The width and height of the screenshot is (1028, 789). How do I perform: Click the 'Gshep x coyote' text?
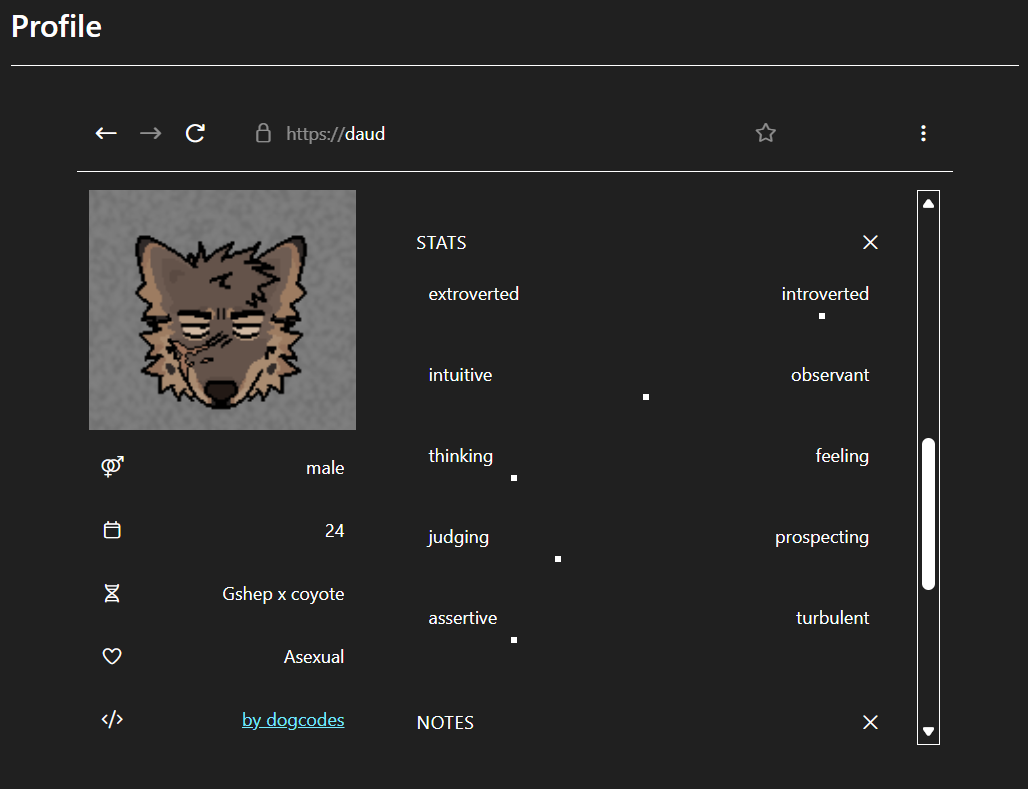tap(283, 594)
